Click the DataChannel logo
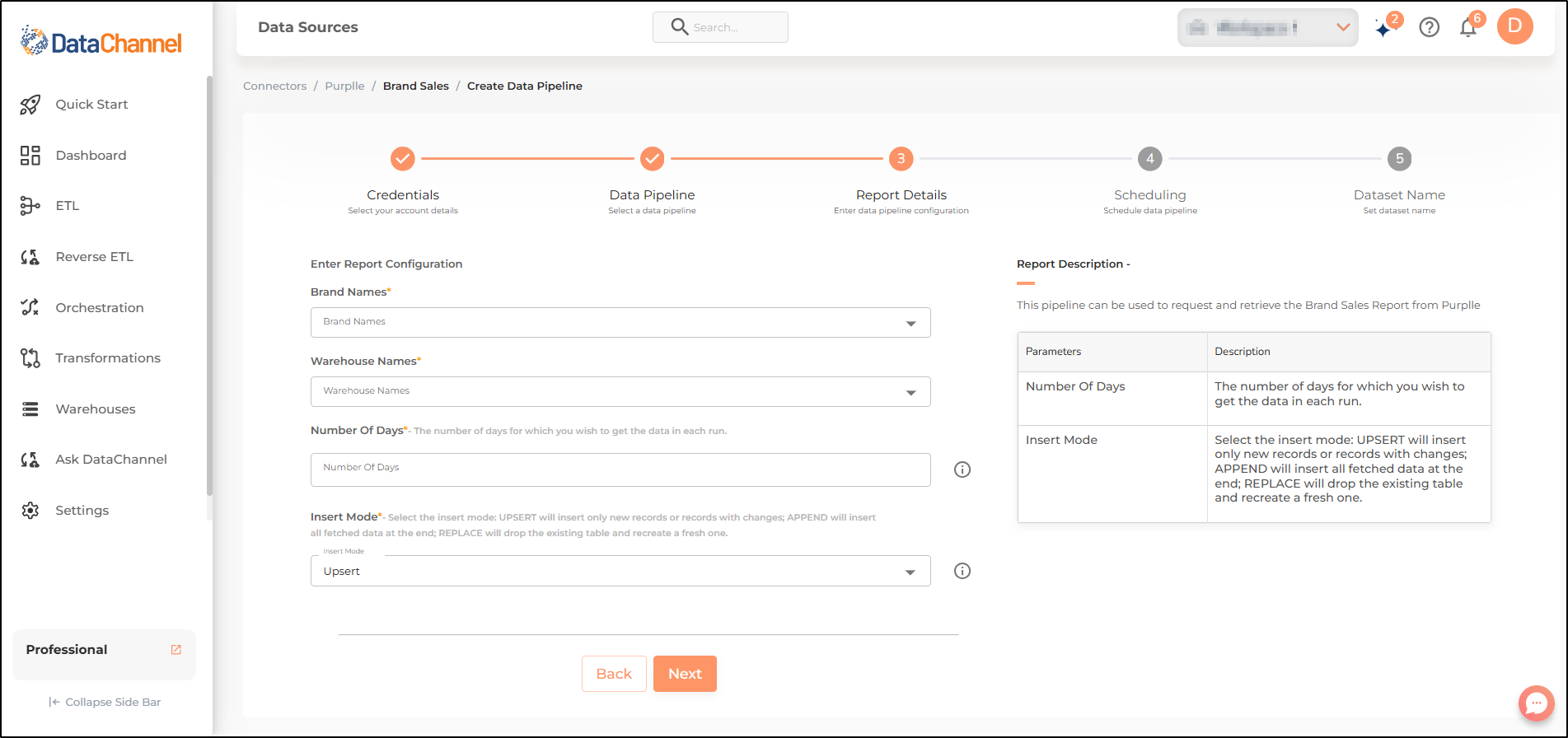Image resolution: width=1568 pixels, height=738 pixels. [x=101, y=41]
